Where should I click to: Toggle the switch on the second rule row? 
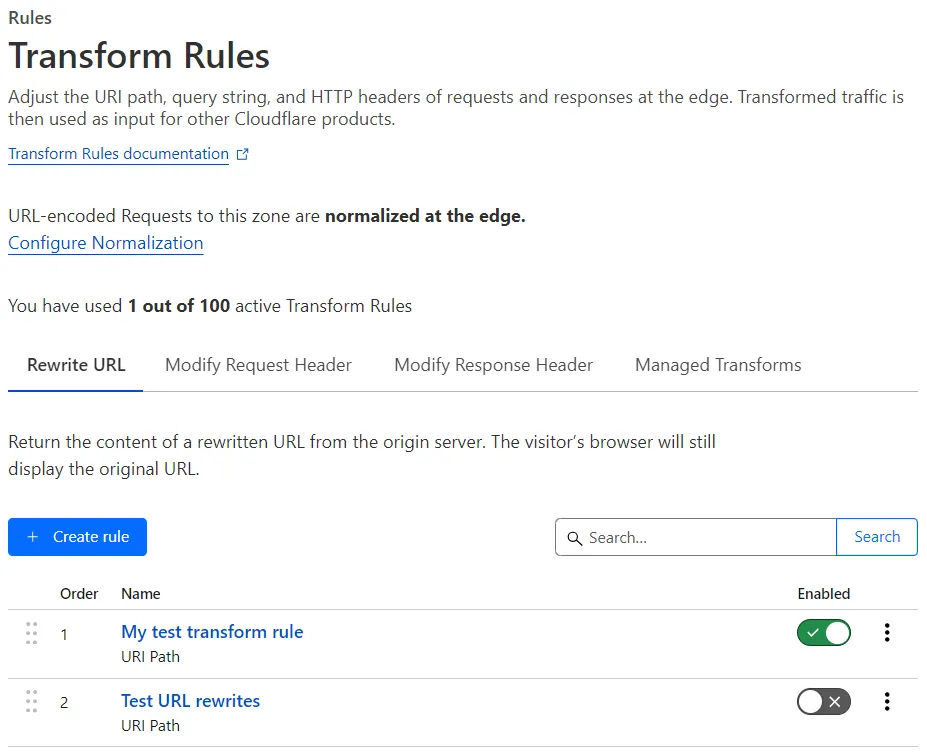pos(823,701)
